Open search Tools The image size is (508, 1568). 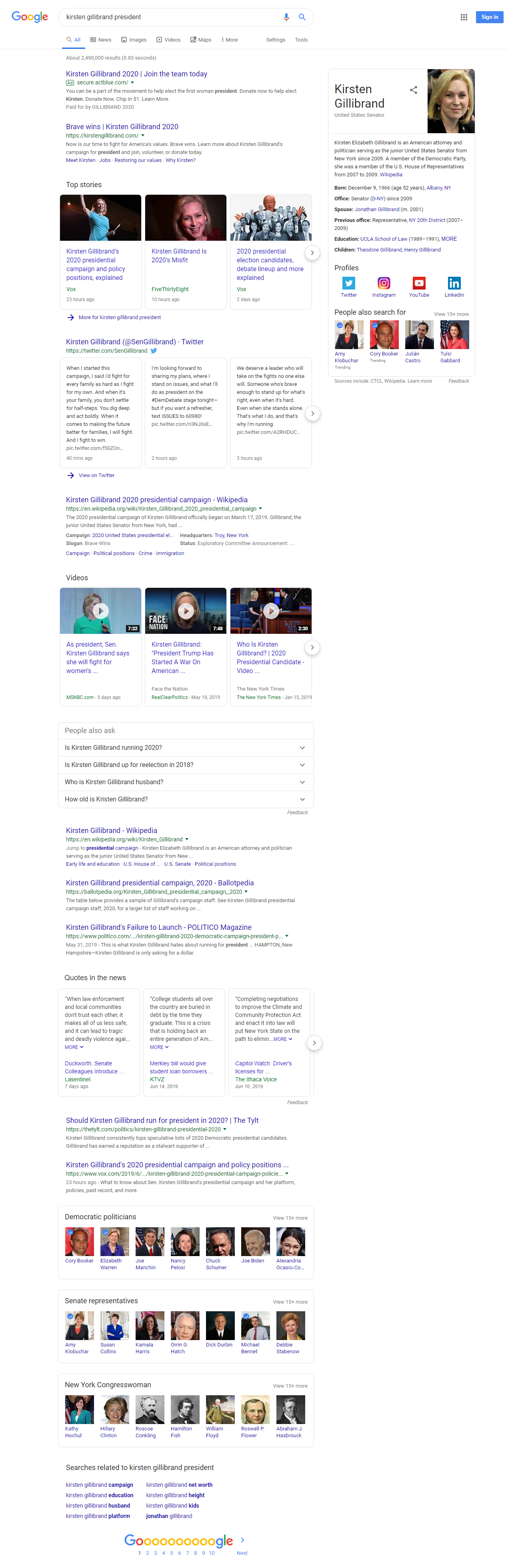(x=301, y=40)
